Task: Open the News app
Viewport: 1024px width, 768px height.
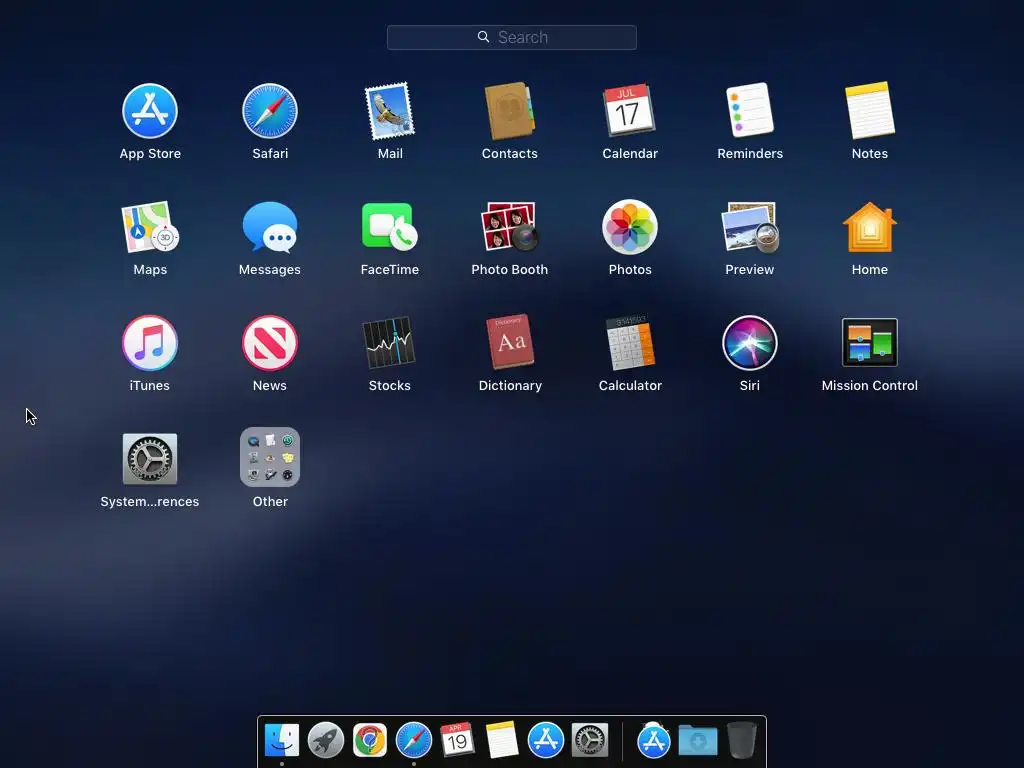Action: tap(270, 343)
